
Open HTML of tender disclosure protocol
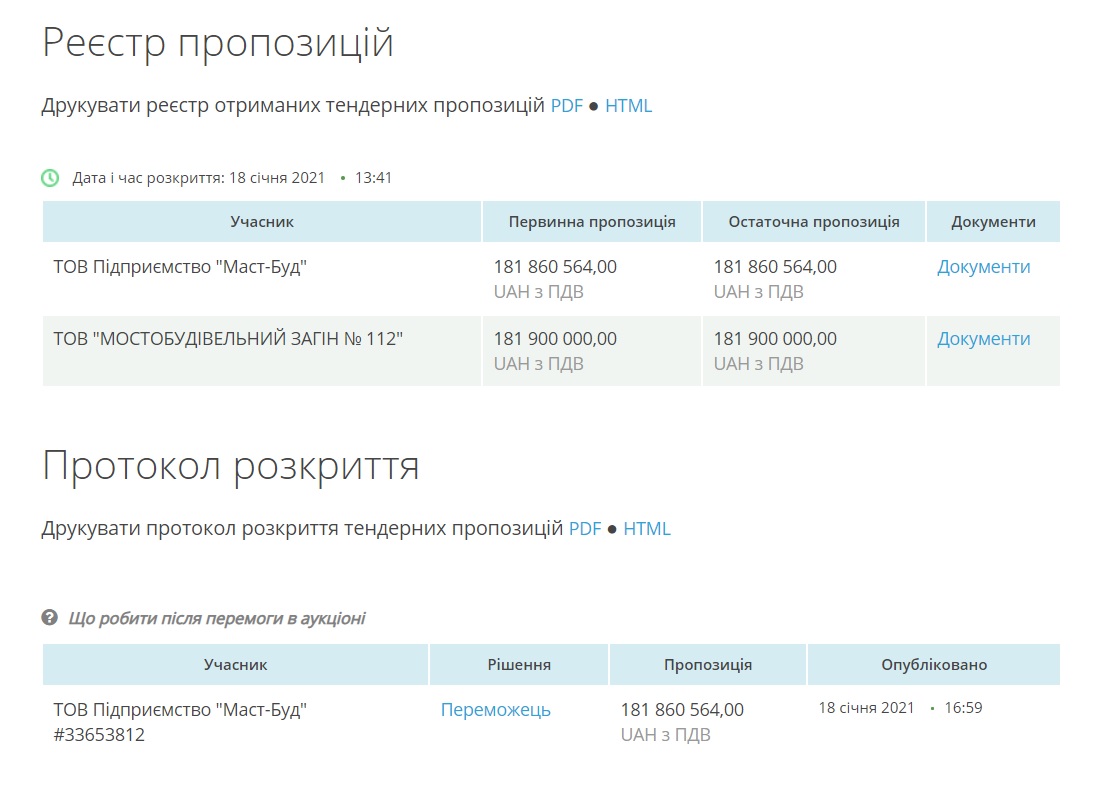pos(647,528)
